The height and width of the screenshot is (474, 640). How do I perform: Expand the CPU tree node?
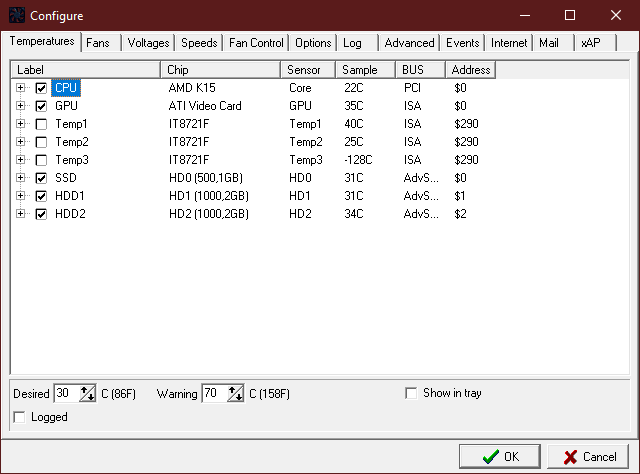click(x=20, y=88)
